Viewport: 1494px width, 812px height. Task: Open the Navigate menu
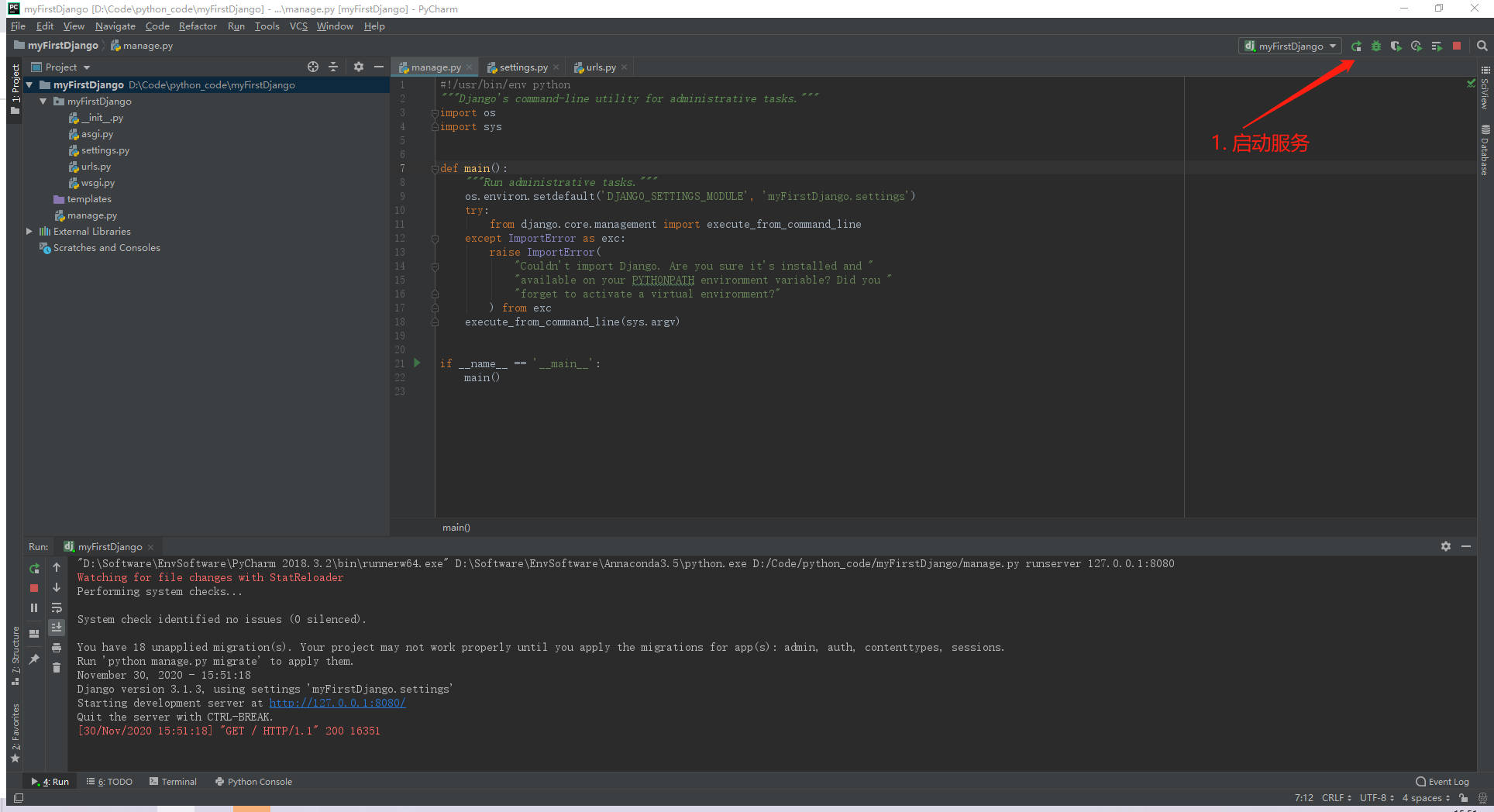click(x=115, y=26)
